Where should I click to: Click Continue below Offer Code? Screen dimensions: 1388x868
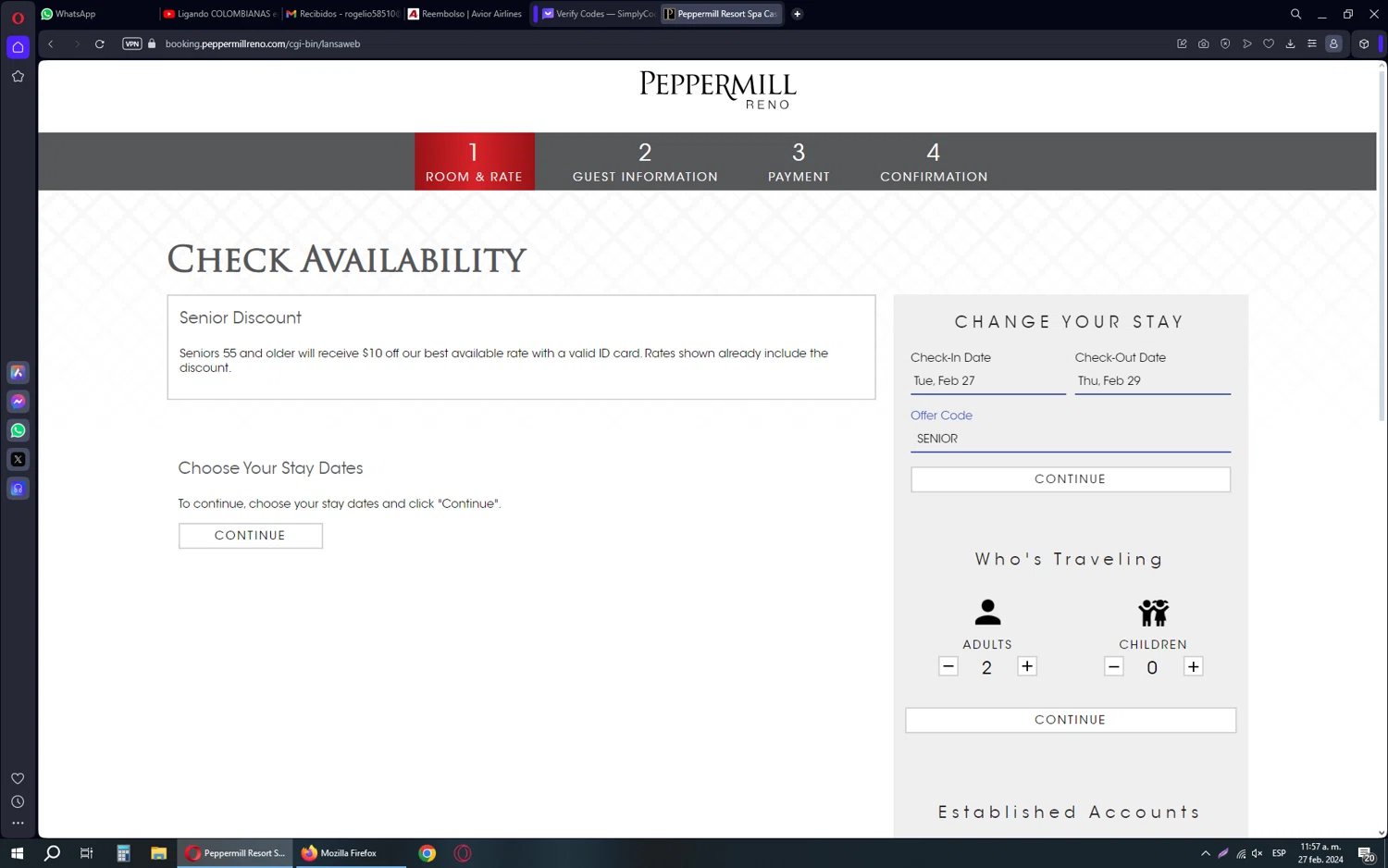(x=1071, y=479)
